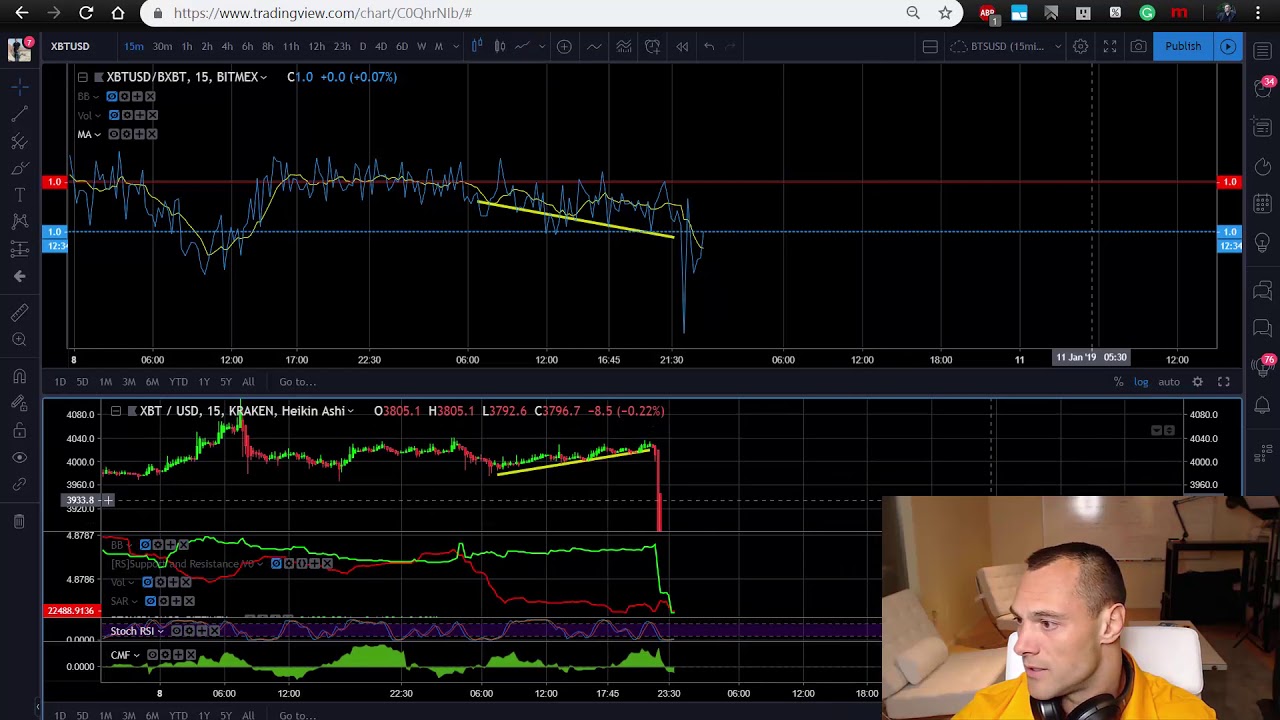
Task: Open the compare or add symbol icon
Action: click(564, 46)
